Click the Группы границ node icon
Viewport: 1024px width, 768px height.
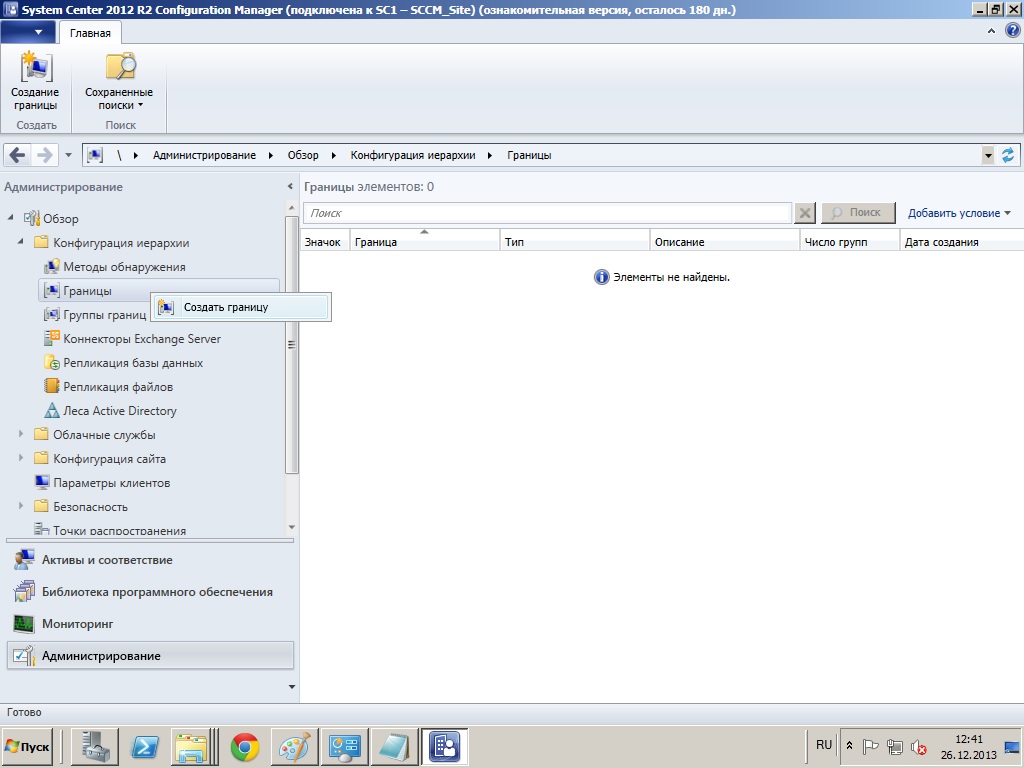point(52,315)
